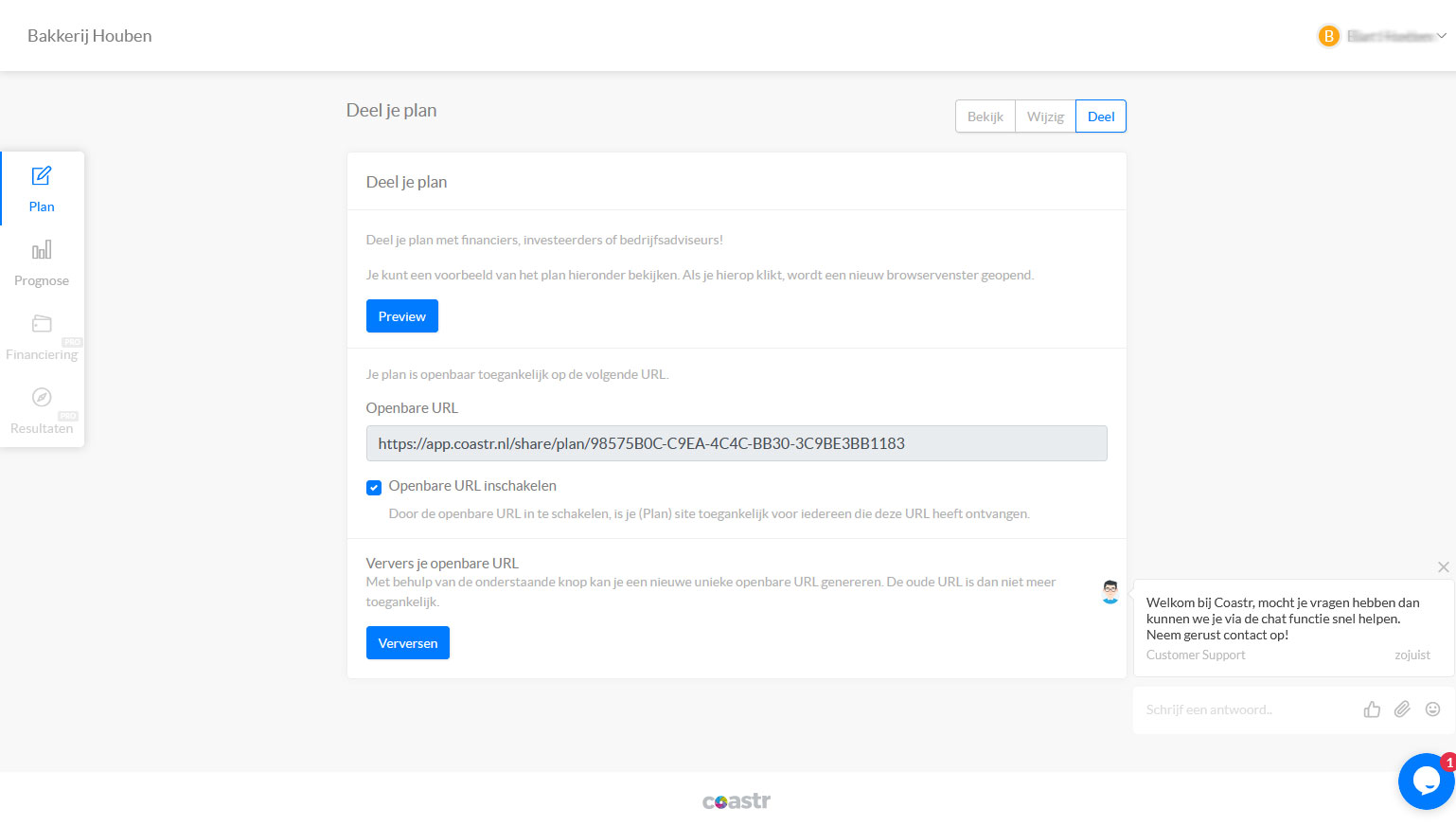Open the Resultaten compass icon

coord(42,397)
